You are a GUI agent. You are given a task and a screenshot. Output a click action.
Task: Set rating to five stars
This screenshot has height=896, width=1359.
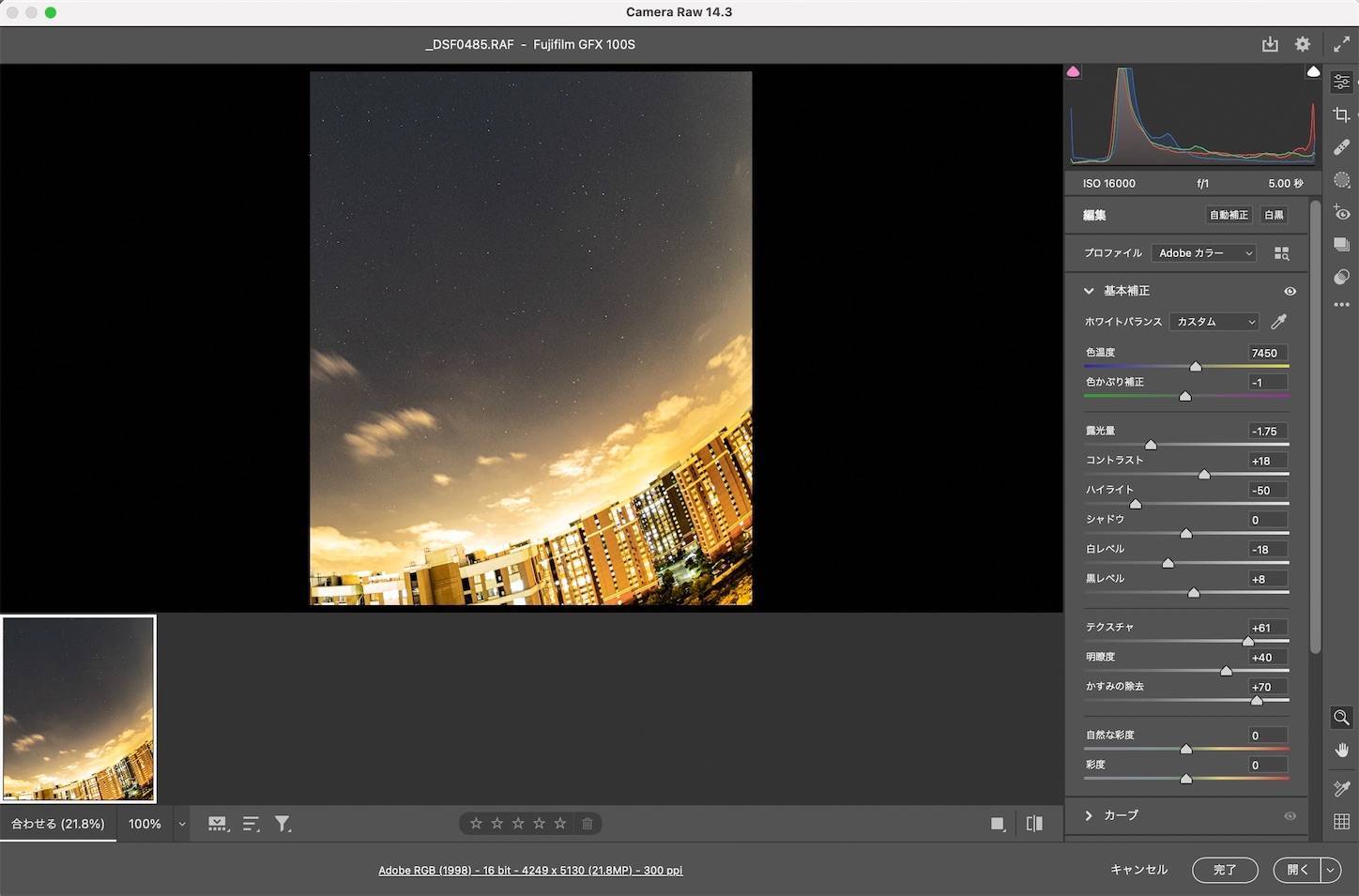(x=560, y=824)
